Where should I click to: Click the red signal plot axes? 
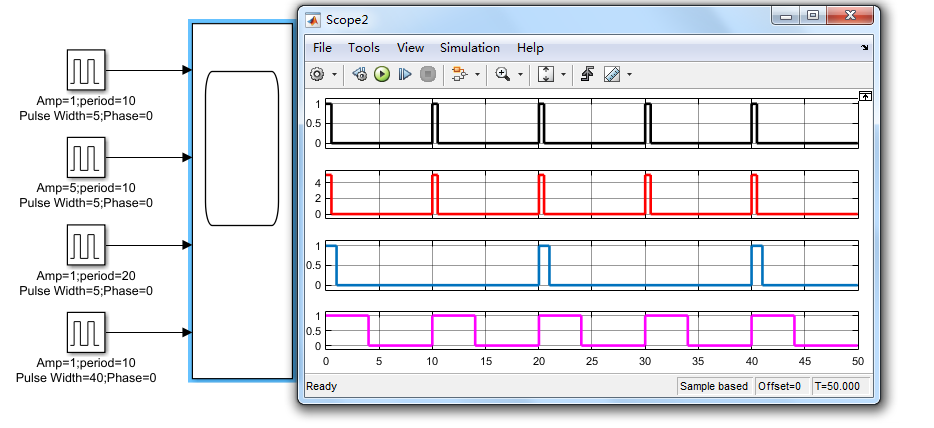point(591,194)
